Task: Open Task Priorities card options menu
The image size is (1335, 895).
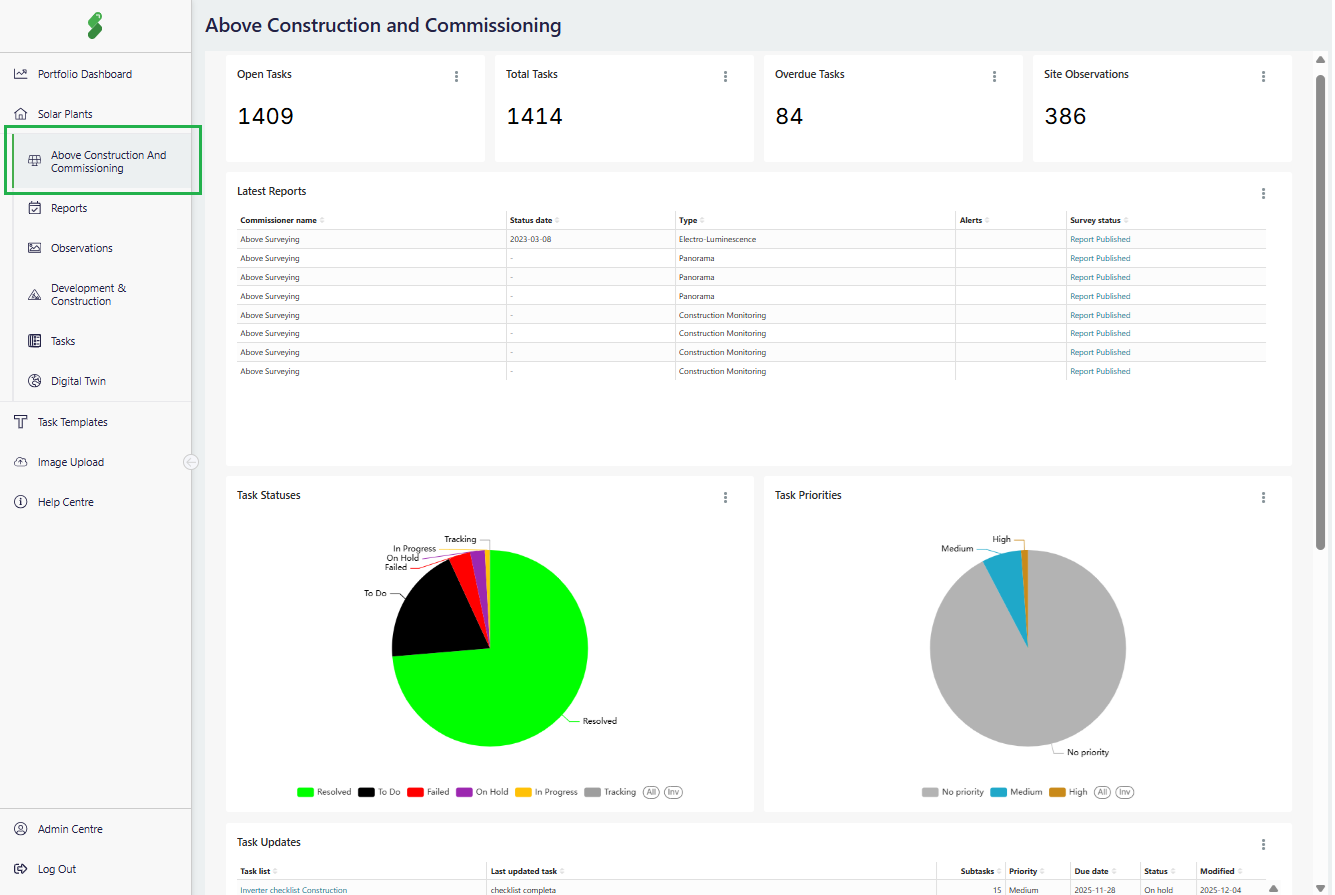Action: click(1263, 497)
